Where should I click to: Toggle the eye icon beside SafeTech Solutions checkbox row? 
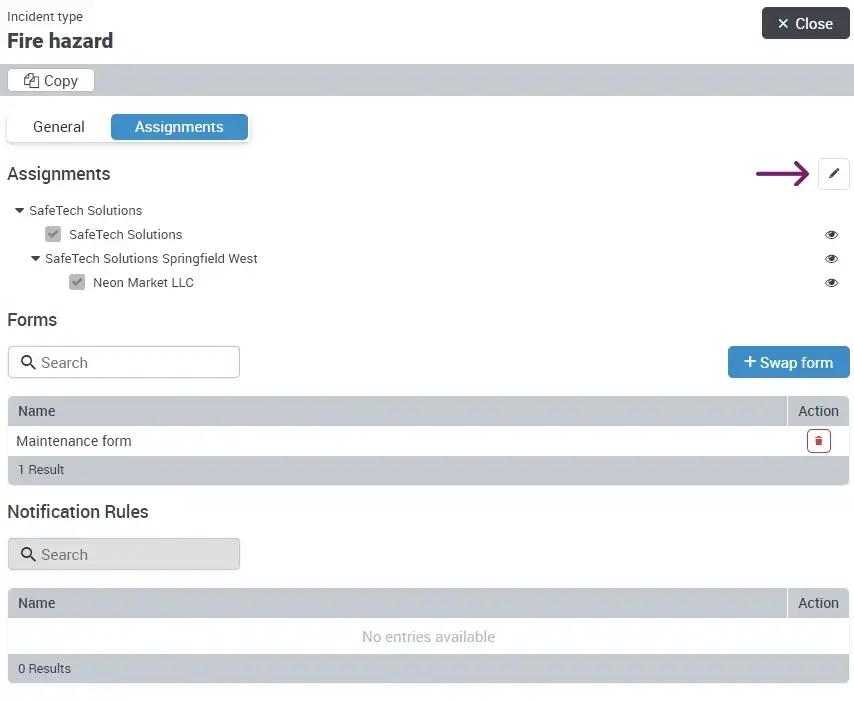831,235
